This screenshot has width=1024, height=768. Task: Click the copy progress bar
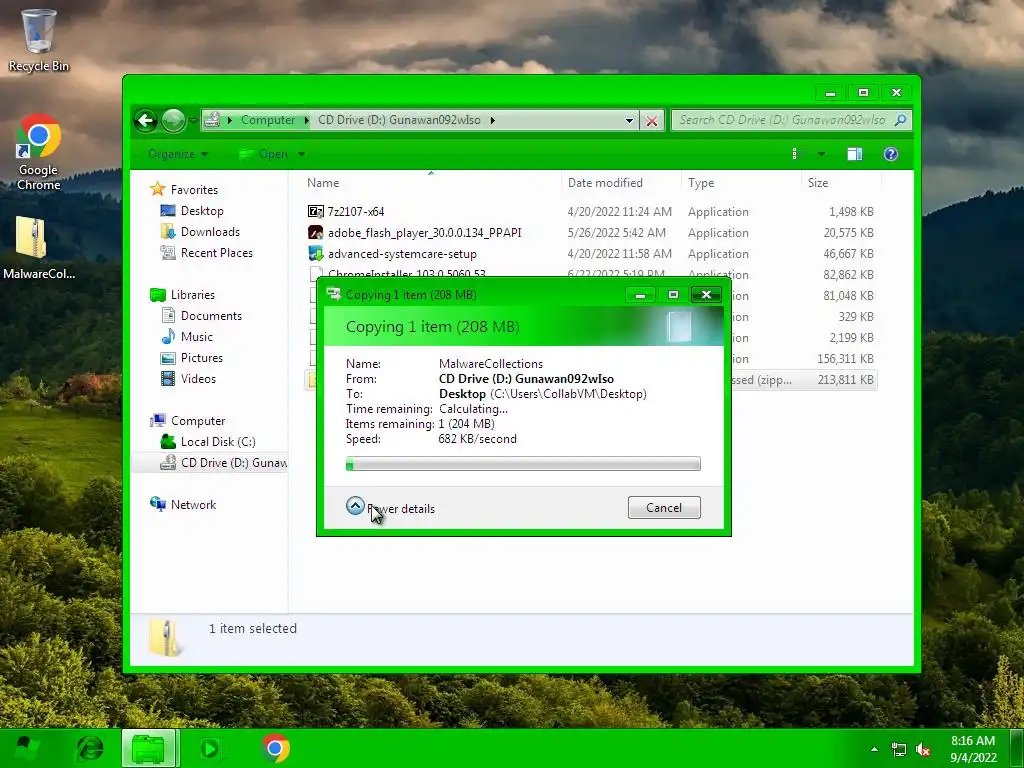pyautogui.click(x=523, y=464)
